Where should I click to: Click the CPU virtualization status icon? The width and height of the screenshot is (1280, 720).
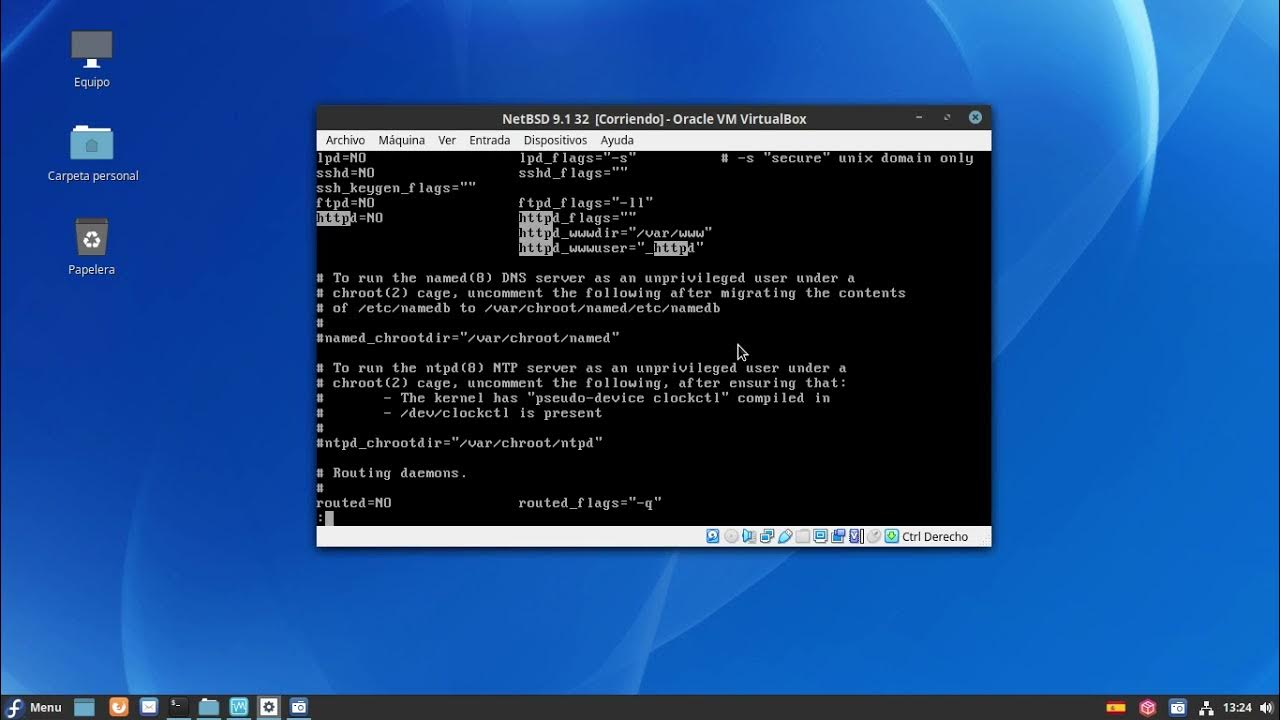coord(856,536)
